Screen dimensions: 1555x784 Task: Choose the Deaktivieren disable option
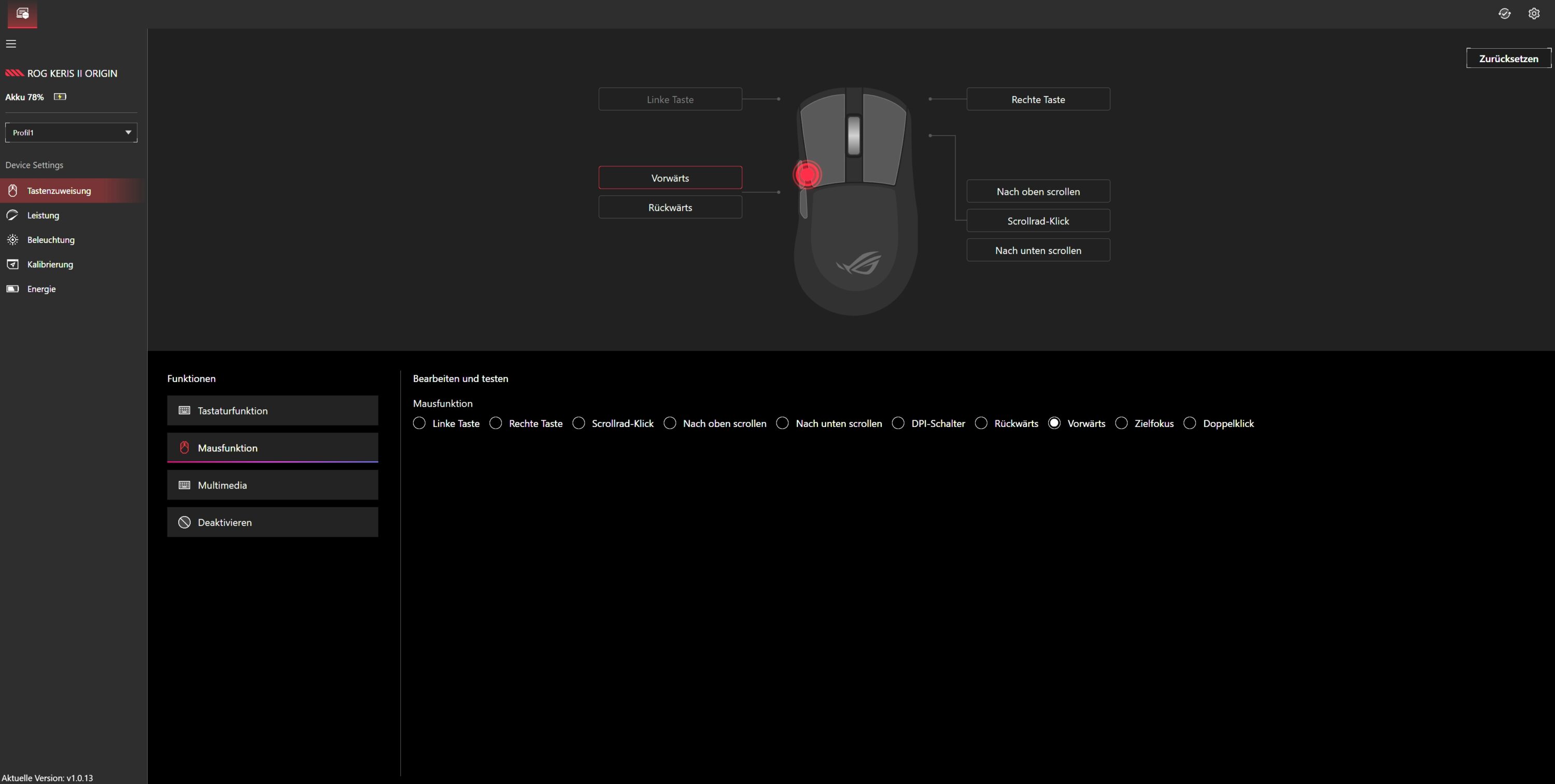272,522
